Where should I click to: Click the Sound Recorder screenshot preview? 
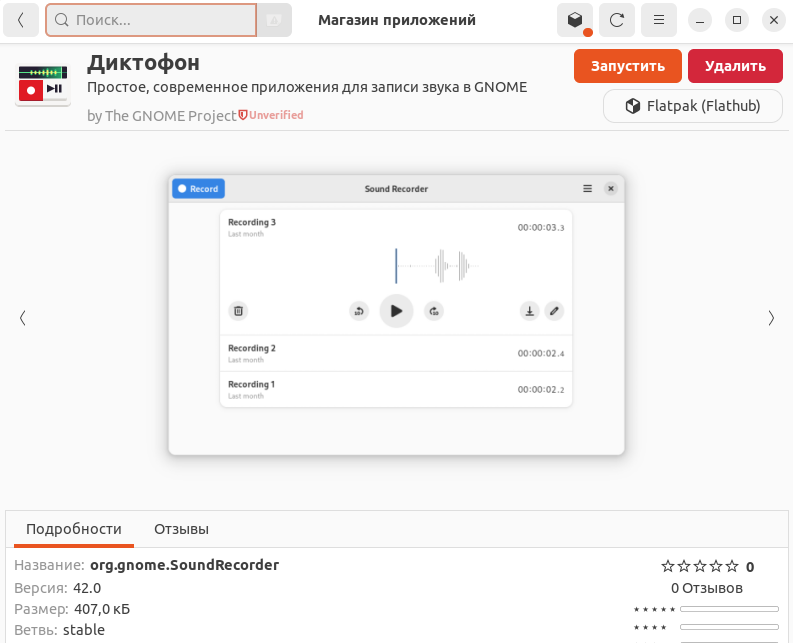click(396, 315)
